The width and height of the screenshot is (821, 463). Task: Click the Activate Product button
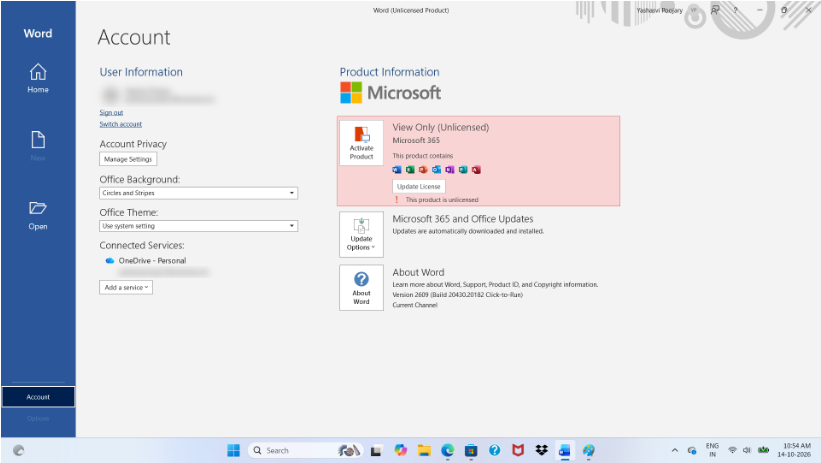coord(361,143)
